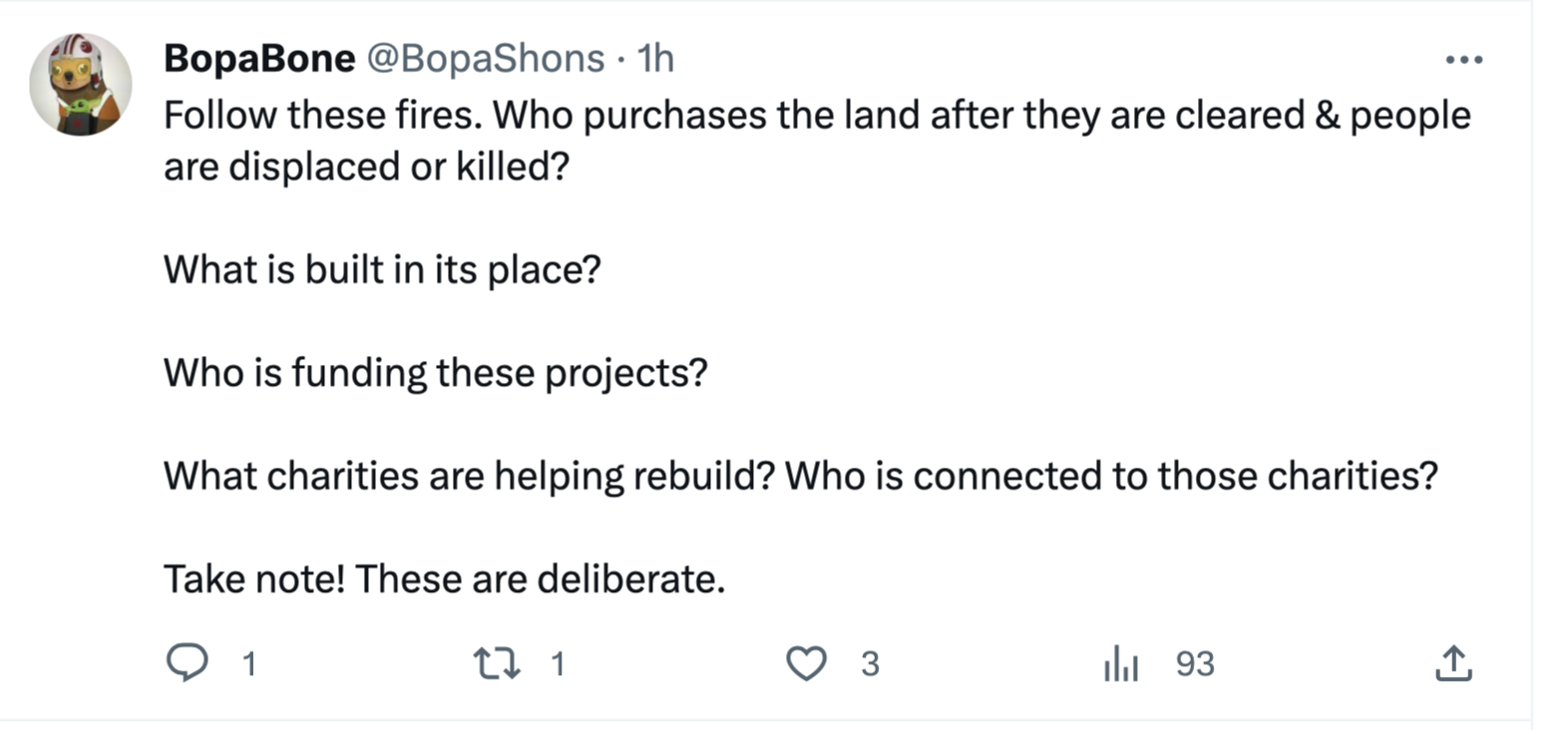Click the retweet count number
Viewport: 1568px width, 730px height.
[x=558, y=664]
